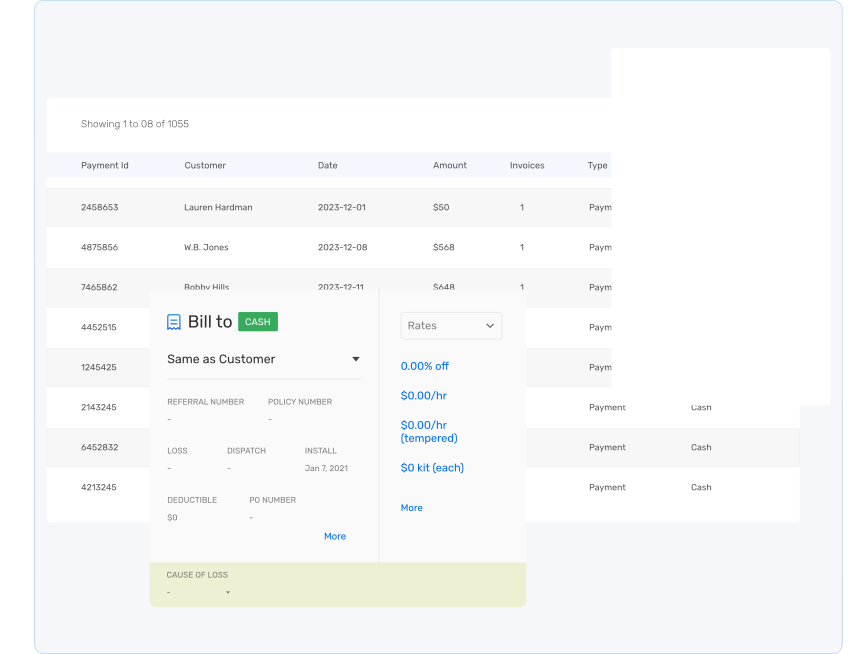851x654 pixels.
Task: Click the Invoices column header
Action: [x=527, y=165]
